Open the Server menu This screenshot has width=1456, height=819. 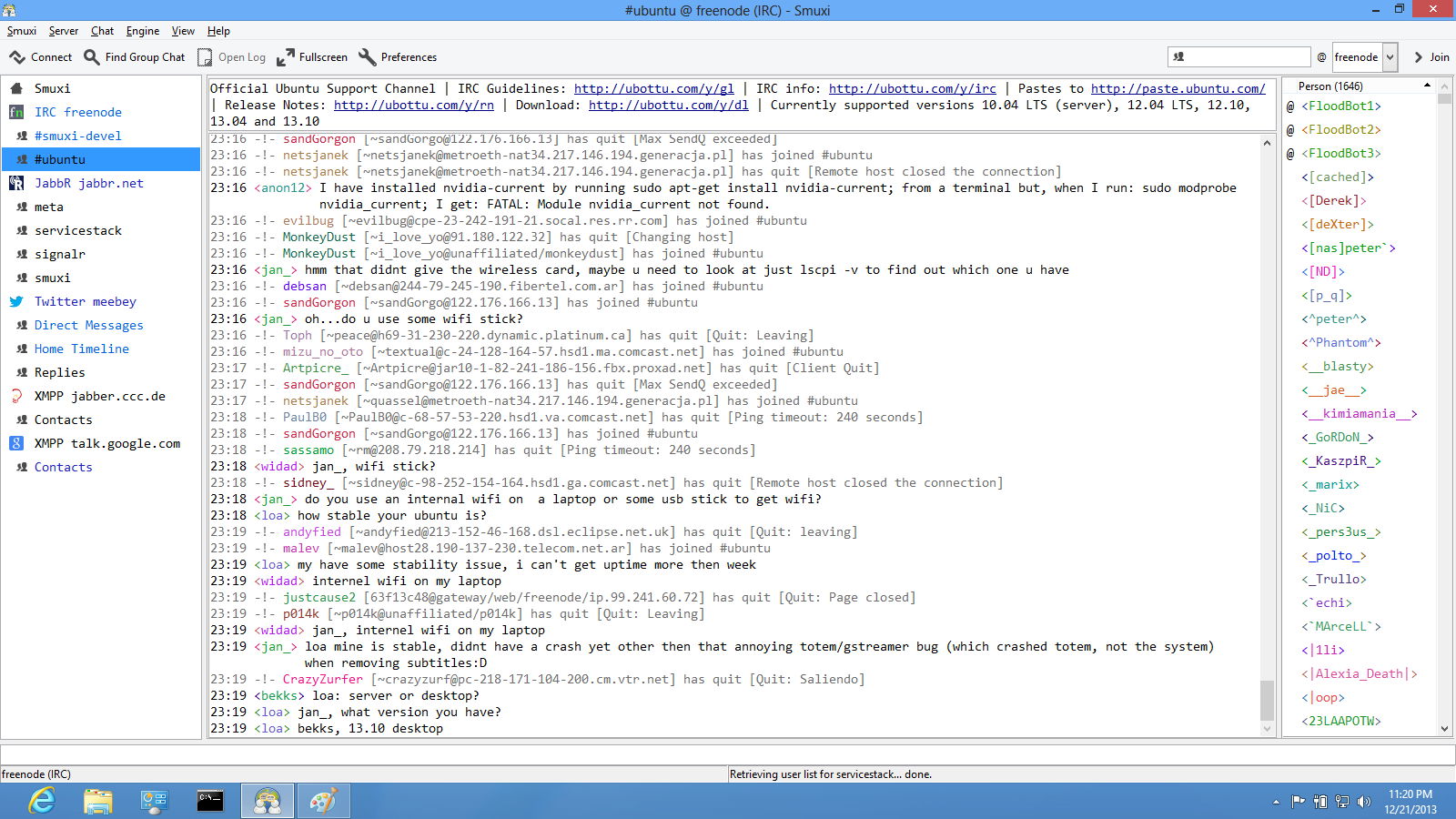click(x=64, y=31)
